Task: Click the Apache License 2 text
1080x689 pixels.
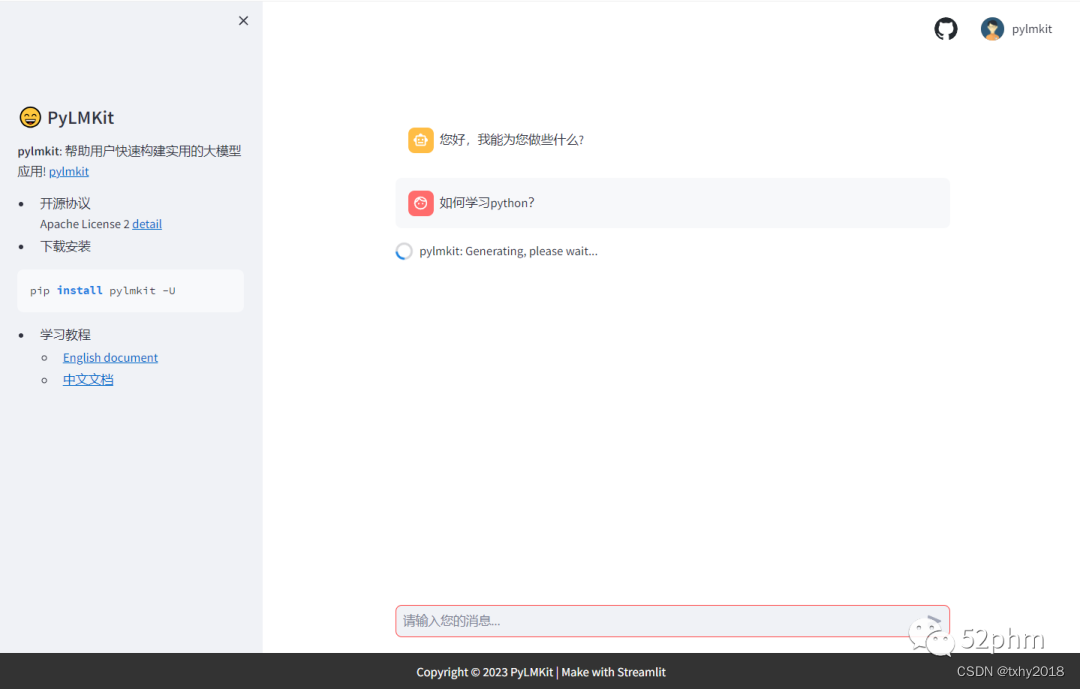Action: point(85,224)
